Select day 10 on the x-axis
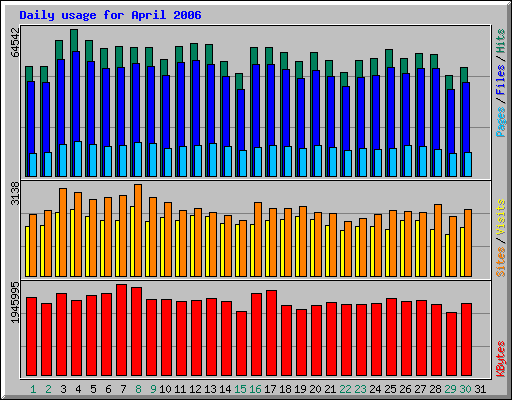This screenshot has width=512, height=400. point(165,389)
